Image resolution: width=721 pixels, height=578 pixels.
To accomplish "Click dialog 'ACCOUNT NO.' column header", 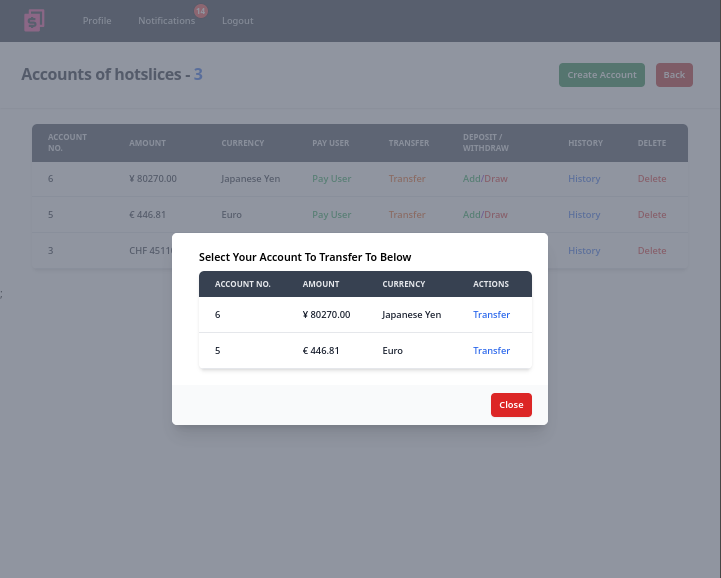I will [x=243, y=284].
